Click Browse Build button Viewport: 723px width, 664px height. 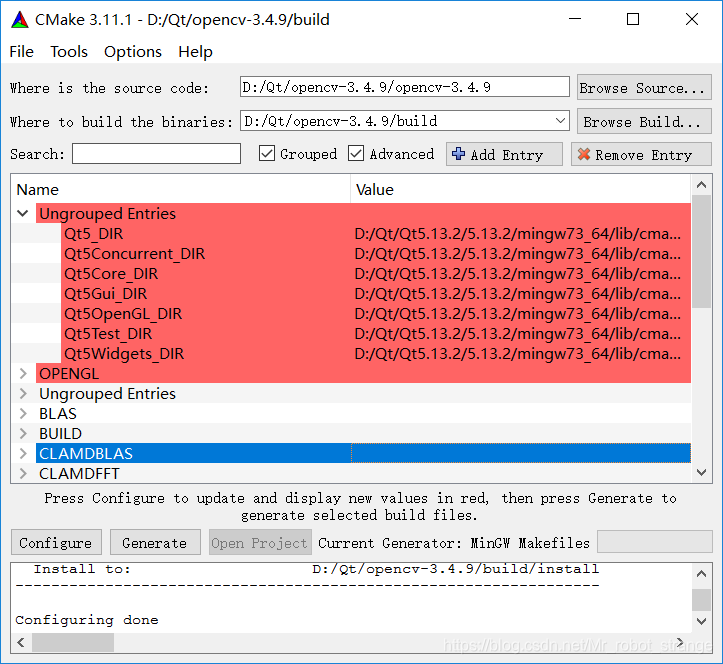pyautogui.click(x=644, y=121)
